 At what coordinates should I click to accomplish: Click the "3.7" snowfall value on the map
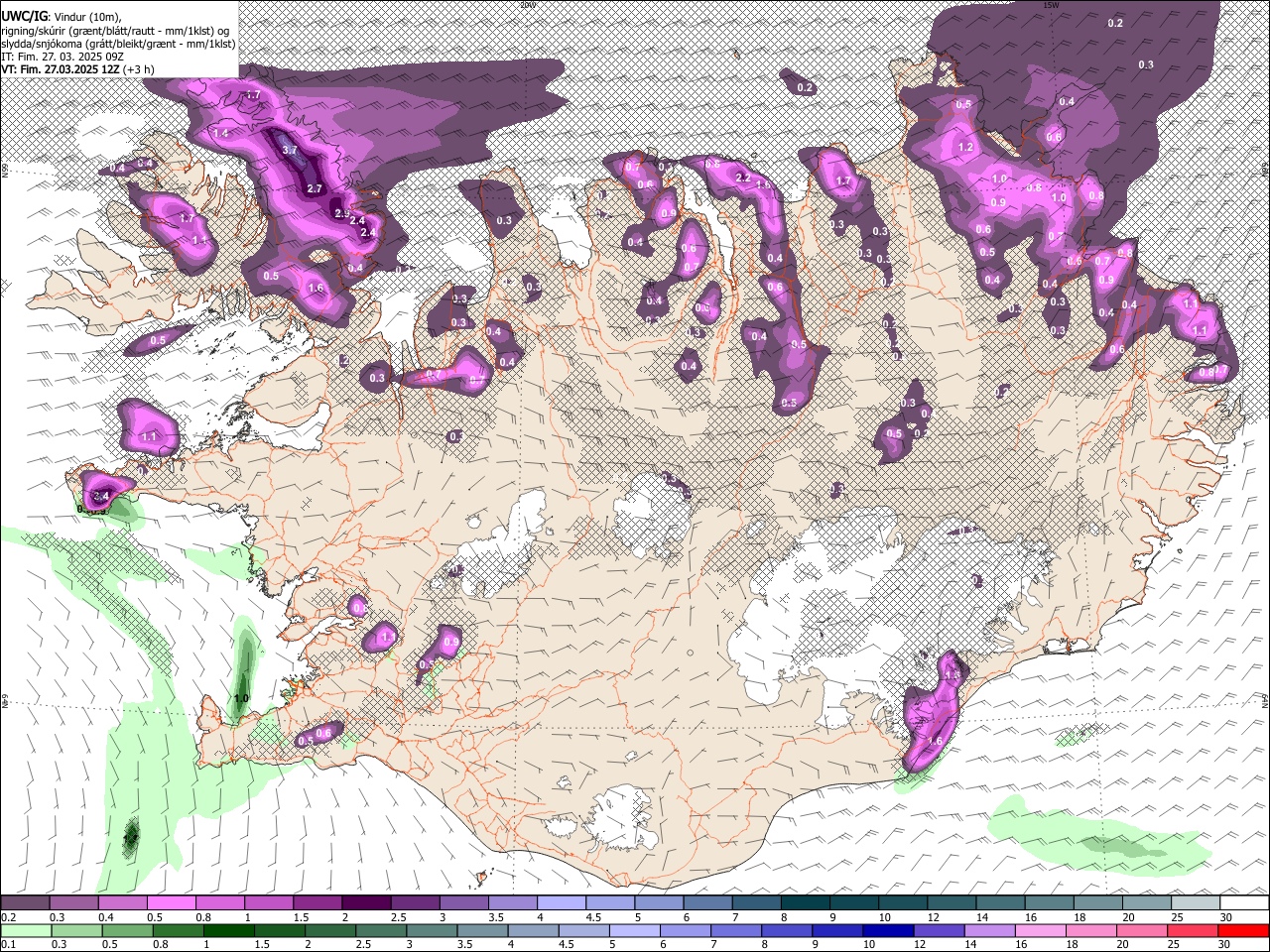coord(290,150)
